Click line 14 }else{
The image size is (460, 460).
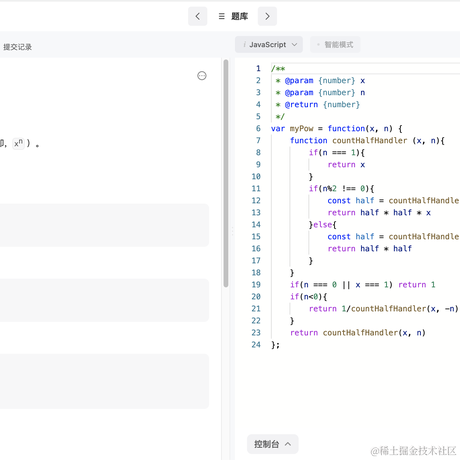[x=323, y=225]
